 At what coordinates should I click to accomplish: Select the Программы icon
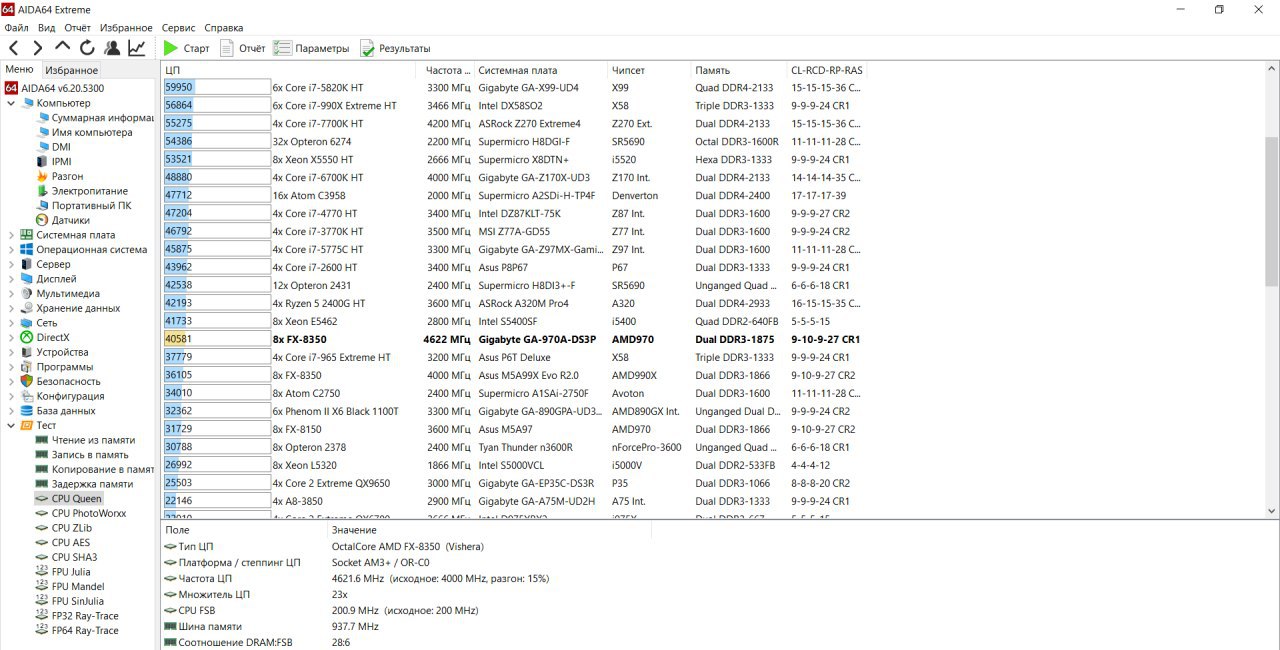pyautogui.click(x=27, y=367)
